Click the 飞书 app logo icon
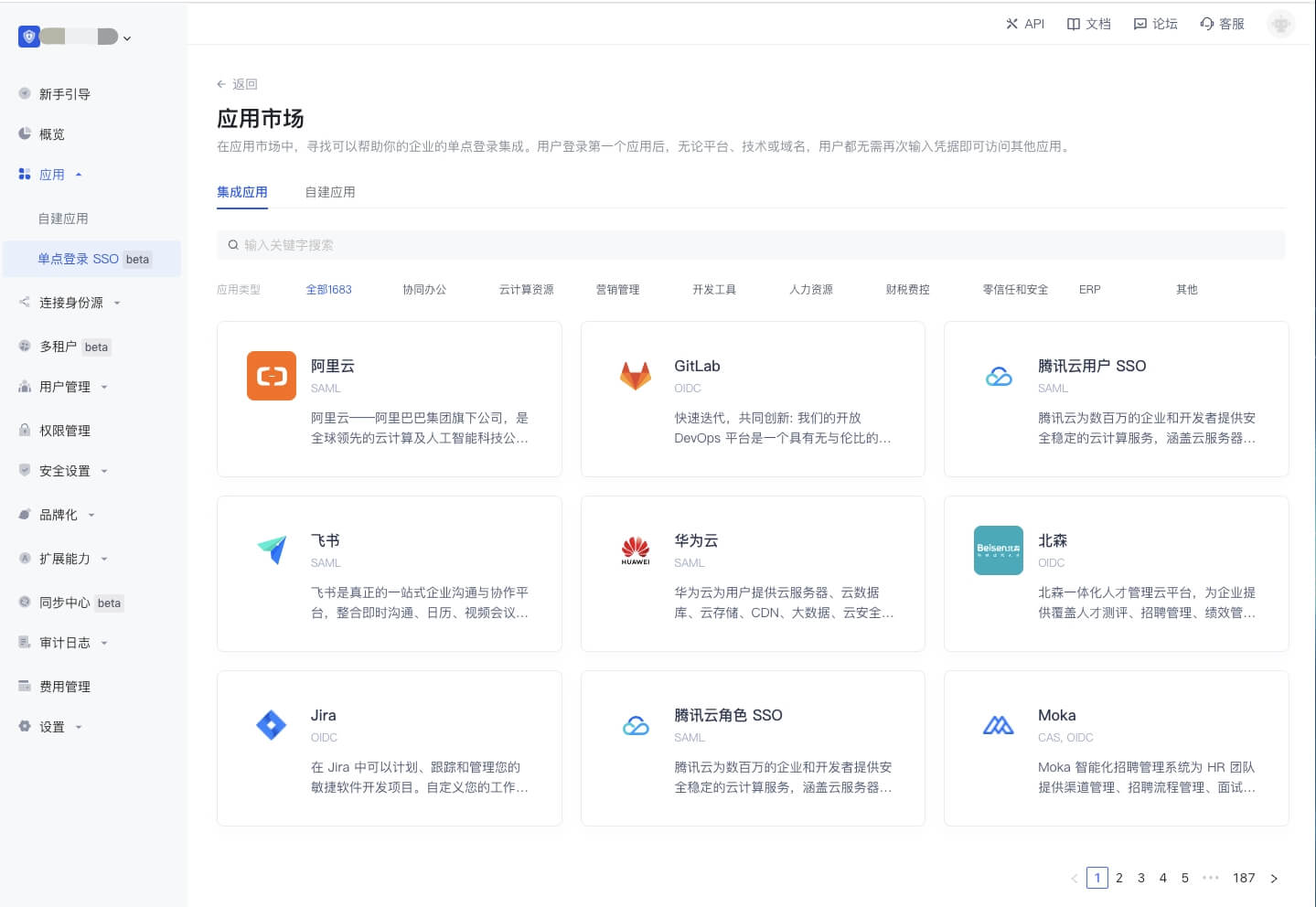This screenshot has width=1316, height=907. point(271,550)
